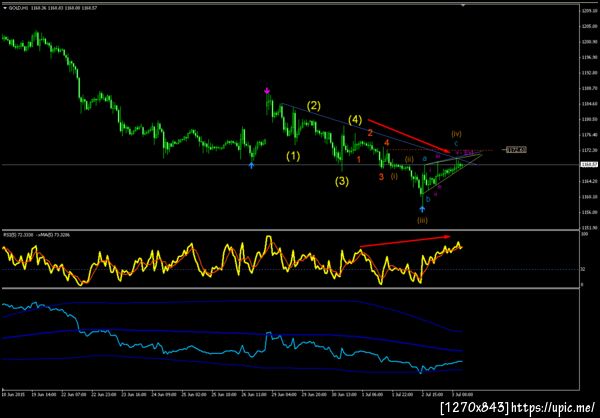This screenshot has width=600, height=418.
Task: Click the blue up arrow near wave (1)
Action: 251,165
